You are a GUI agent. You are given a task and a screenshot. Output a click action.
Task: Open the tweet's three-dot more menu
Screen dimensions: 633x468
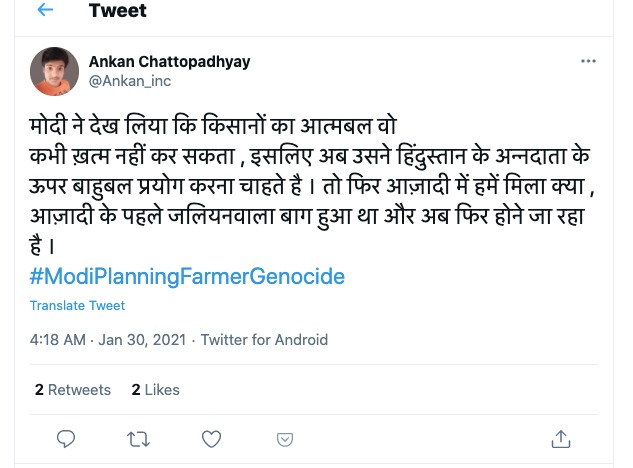point(588,62)
